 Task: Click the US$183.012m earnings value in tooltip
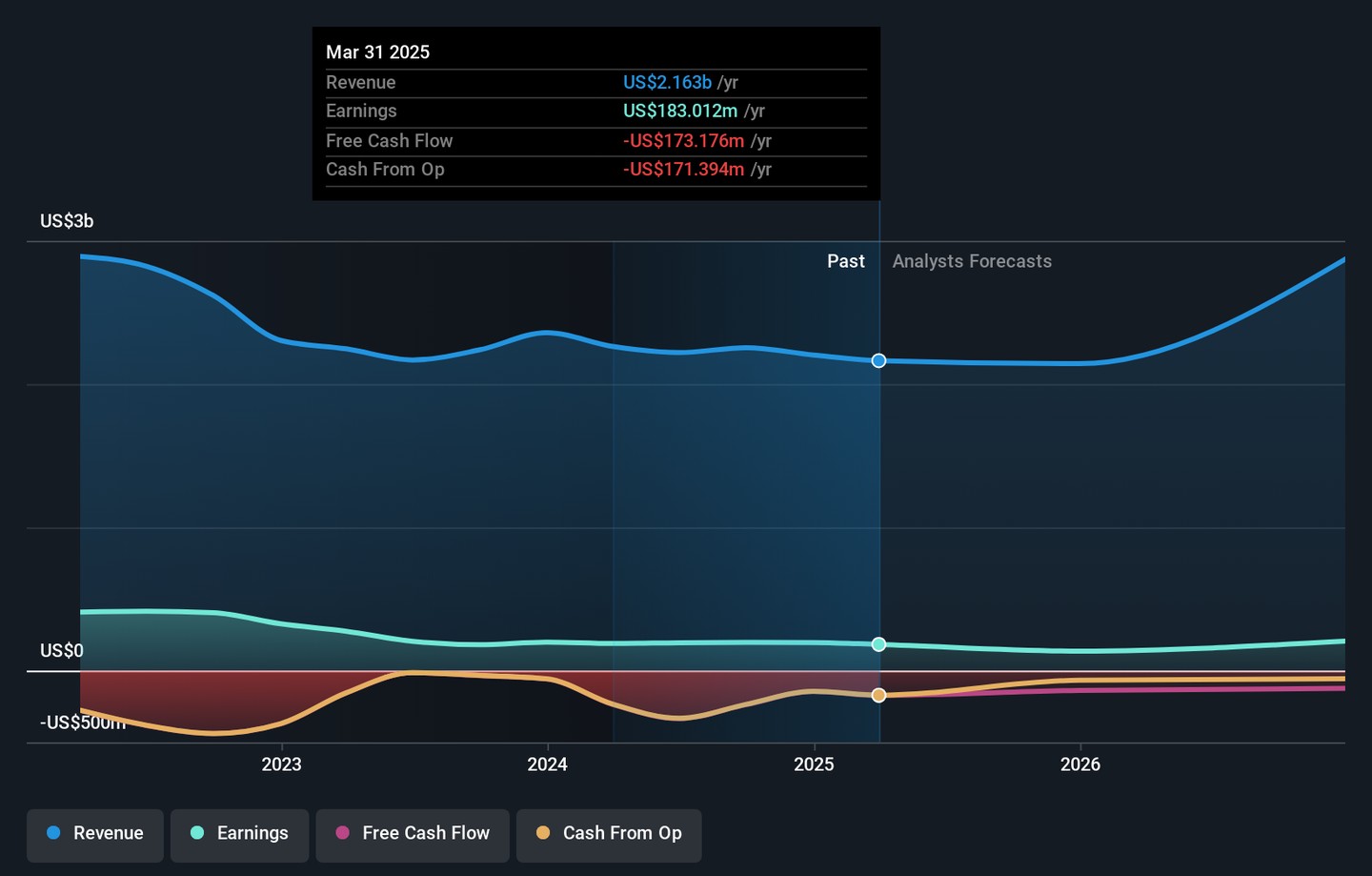pyautogui.click(x=680, y=112)
